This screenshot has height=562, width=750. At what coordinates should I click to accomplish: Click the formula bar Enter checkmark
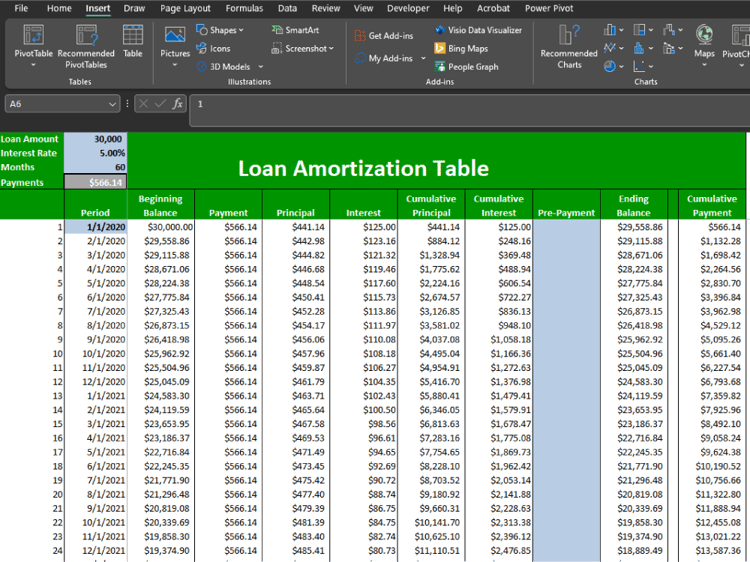(x=160, y=103)
